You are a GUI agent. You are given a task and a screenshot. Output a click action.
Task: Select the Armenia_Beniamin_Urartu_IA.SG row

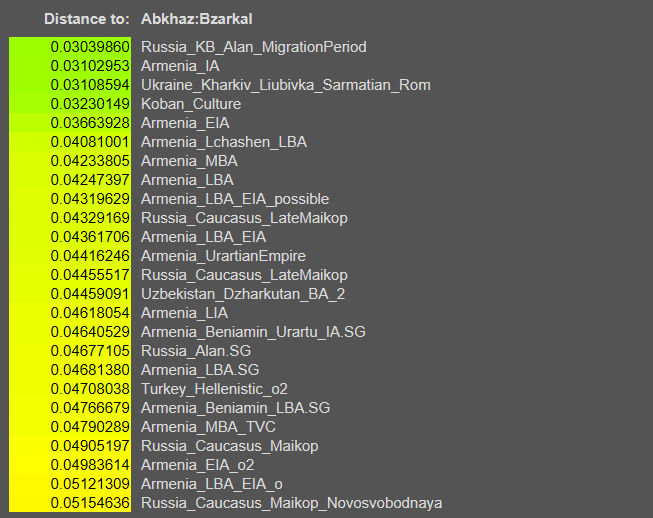point(253,332)
